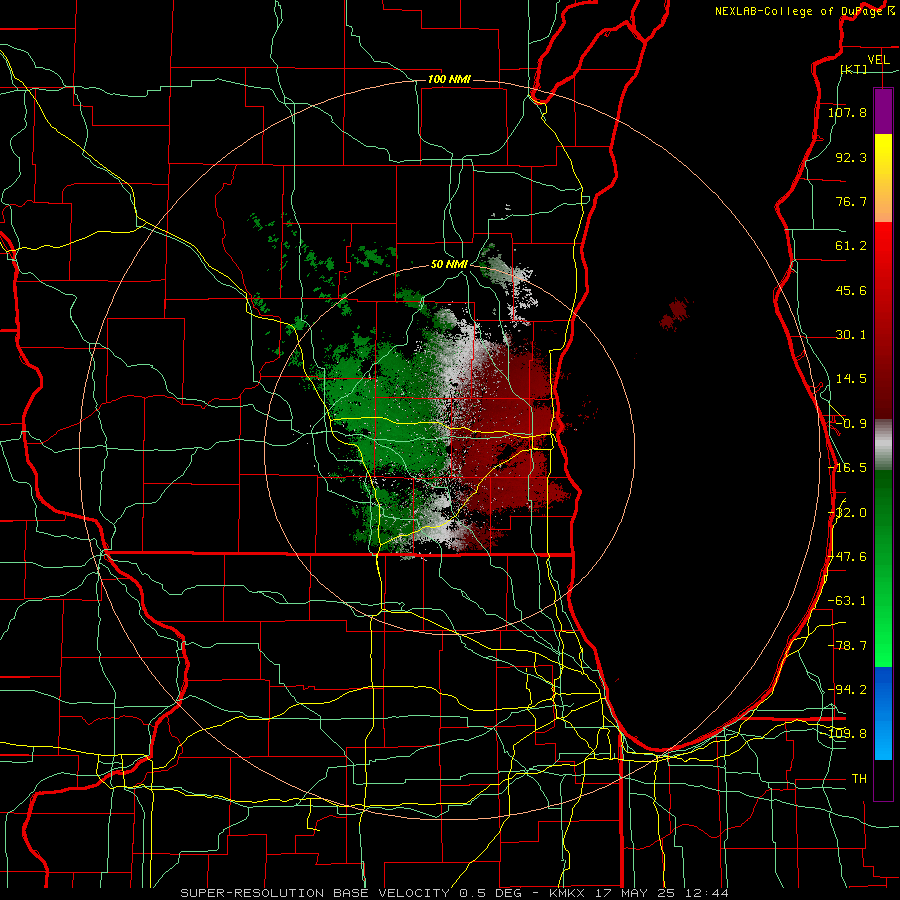This screenshot has height=900, width=900.
Task: Pick the light blue segment of the color bar
Action: [883, 740]
